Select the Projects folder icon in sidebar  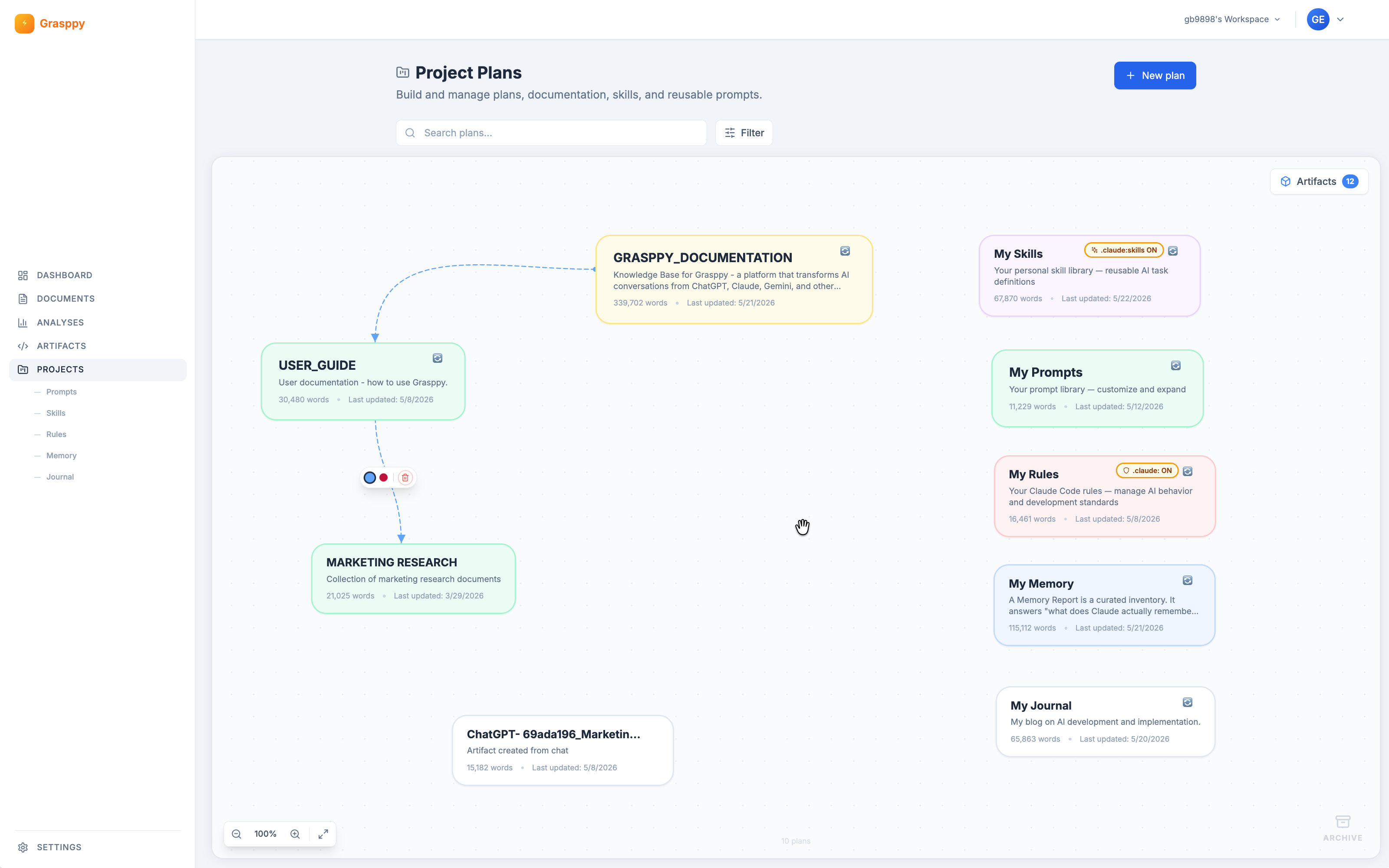pos(23,369)
